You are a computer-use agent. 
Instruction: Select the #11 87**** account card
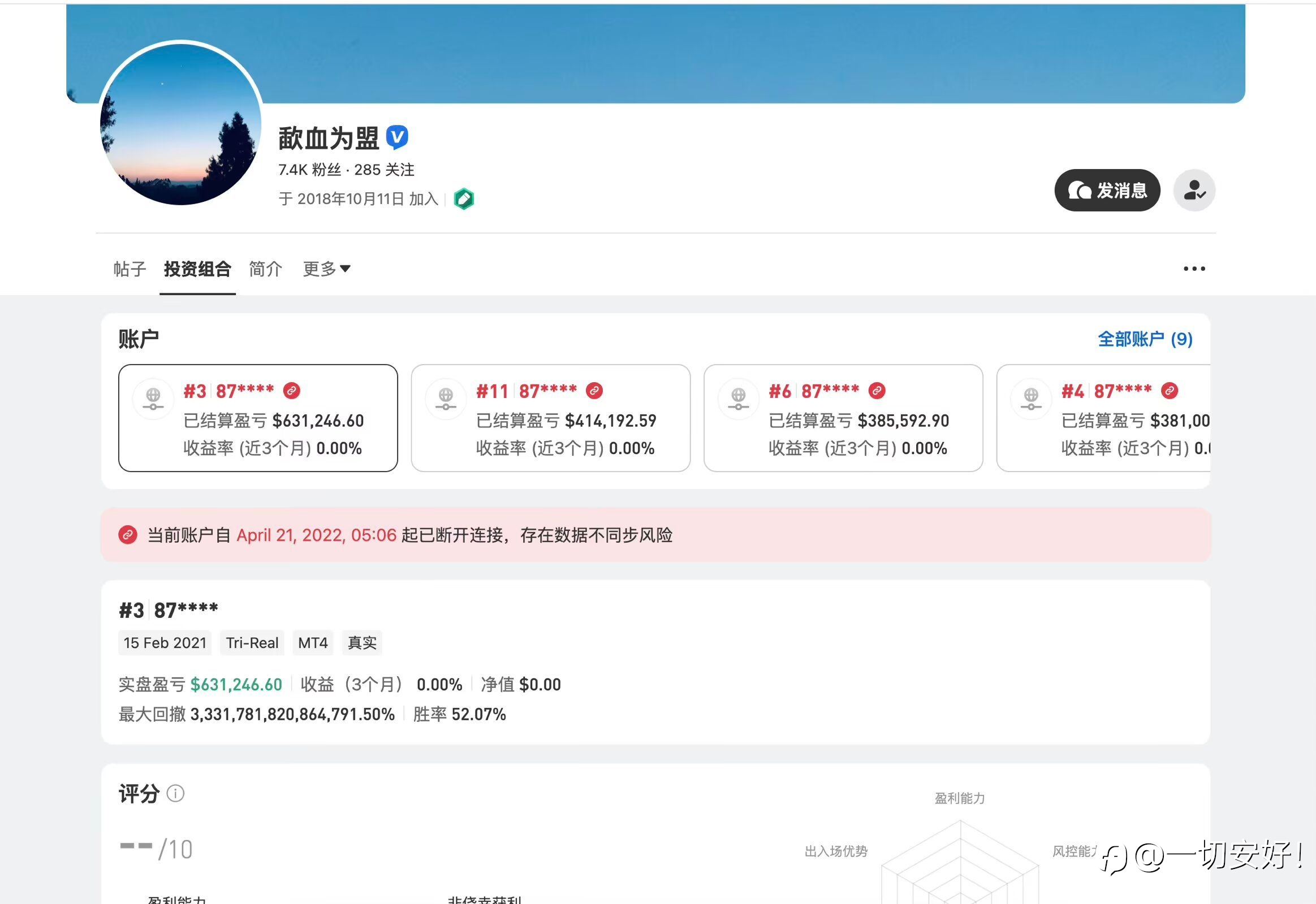(550, 418)
